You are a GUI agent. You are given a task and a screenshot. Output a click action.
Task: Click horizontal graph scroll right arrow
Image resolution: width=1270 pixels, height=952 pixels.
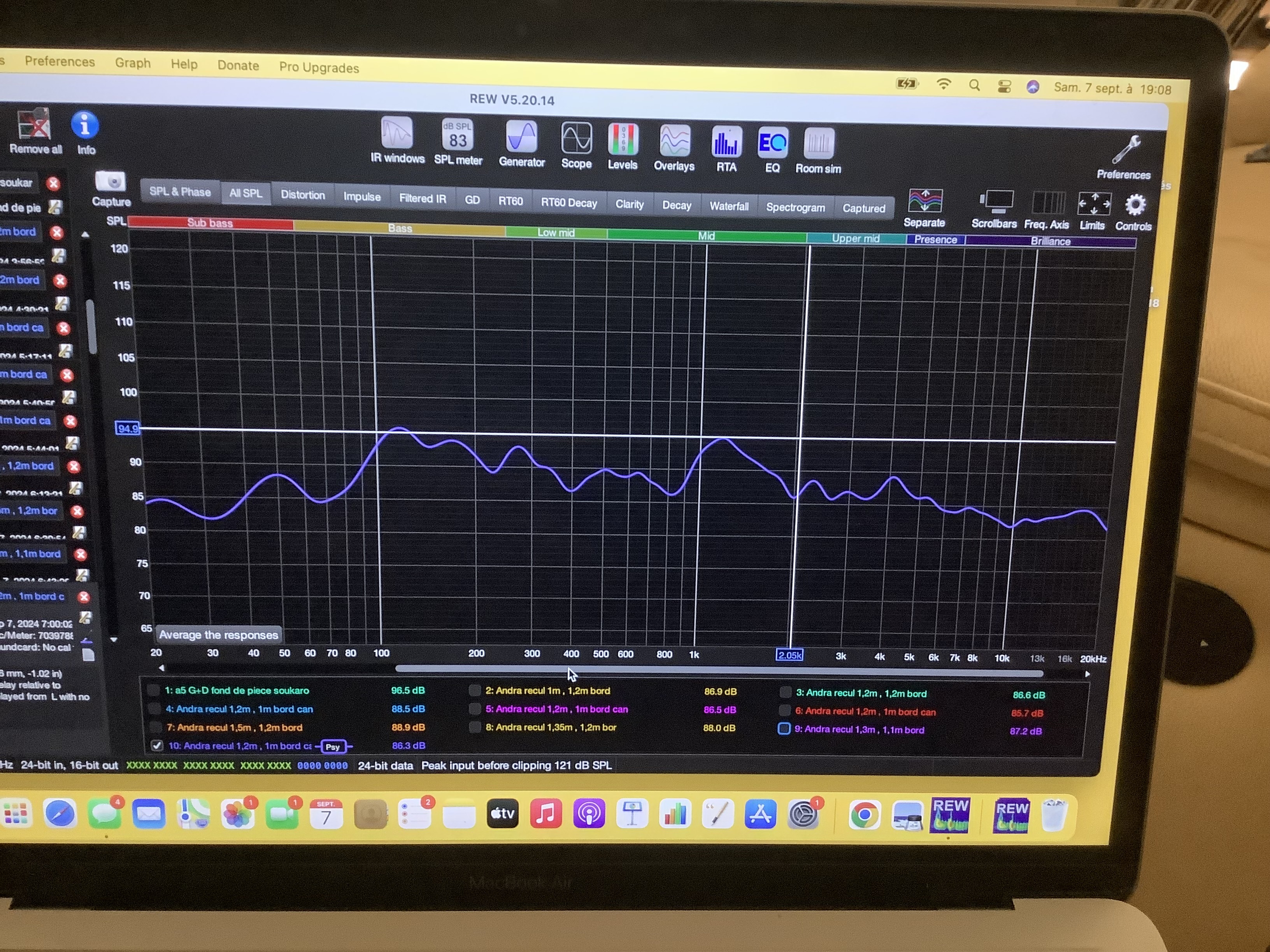point(1087,674)
